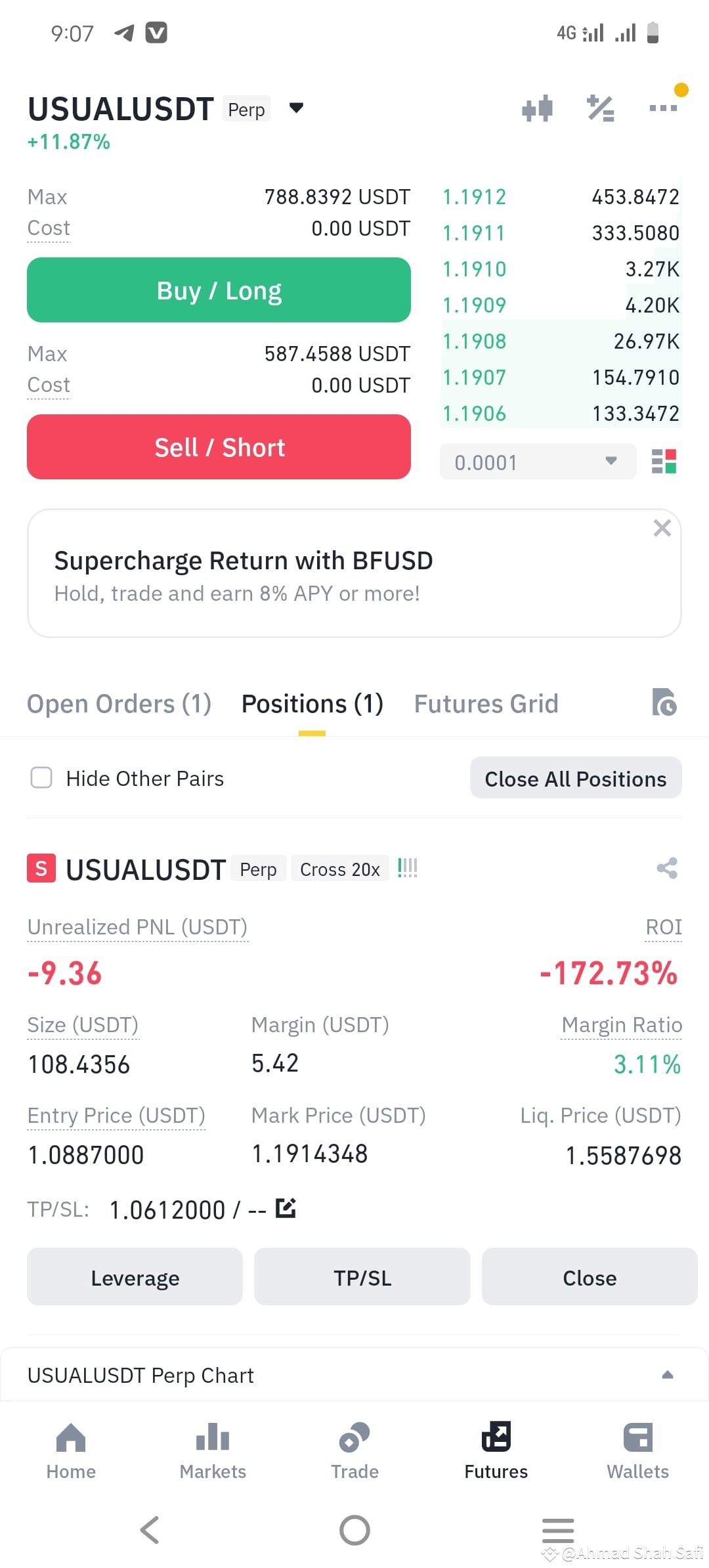
Task: Open the futures calculator percent icon
Action: [601, 108]
